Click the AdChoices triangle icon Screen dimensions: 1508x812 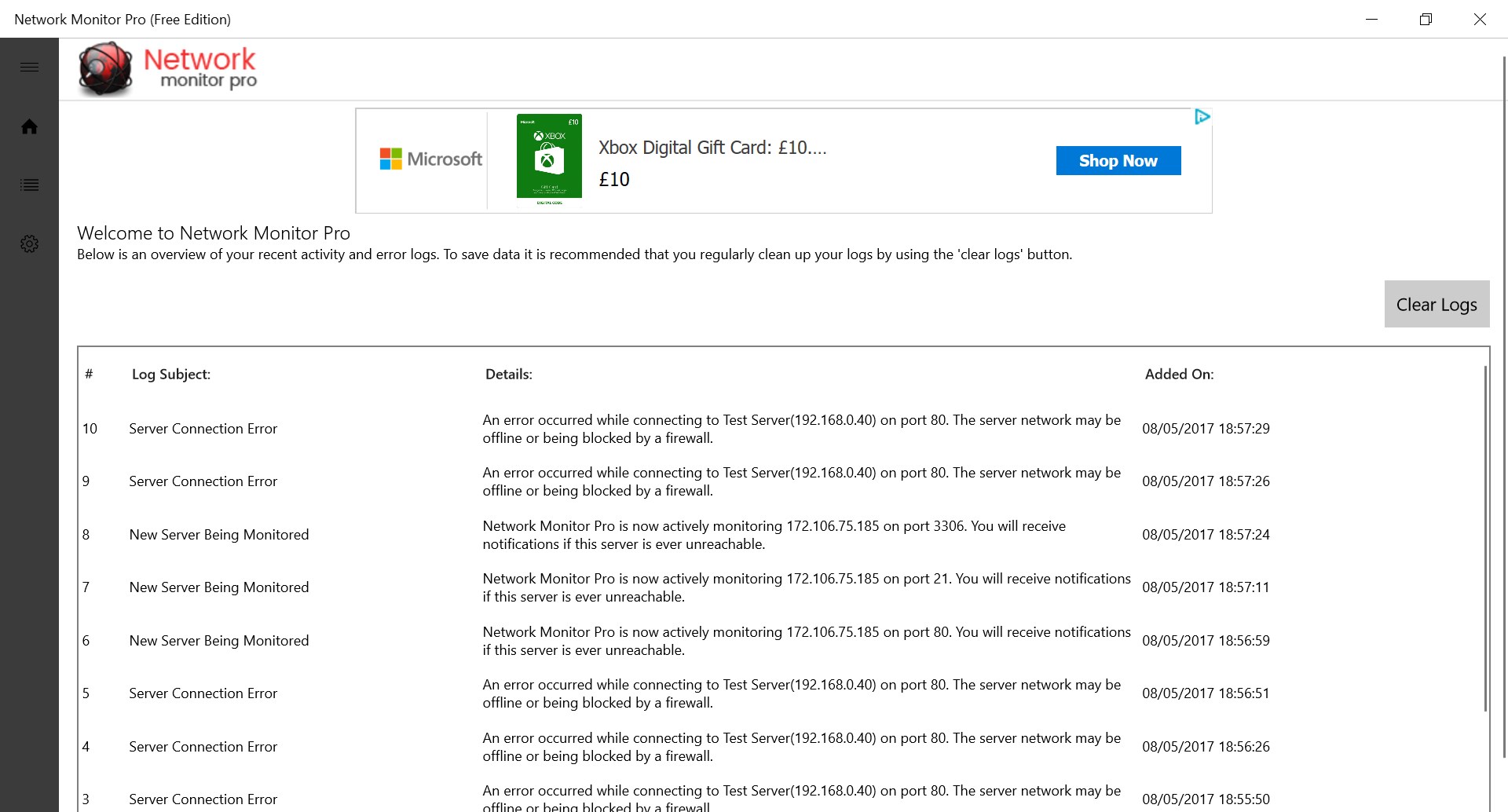coord(1202,117)
